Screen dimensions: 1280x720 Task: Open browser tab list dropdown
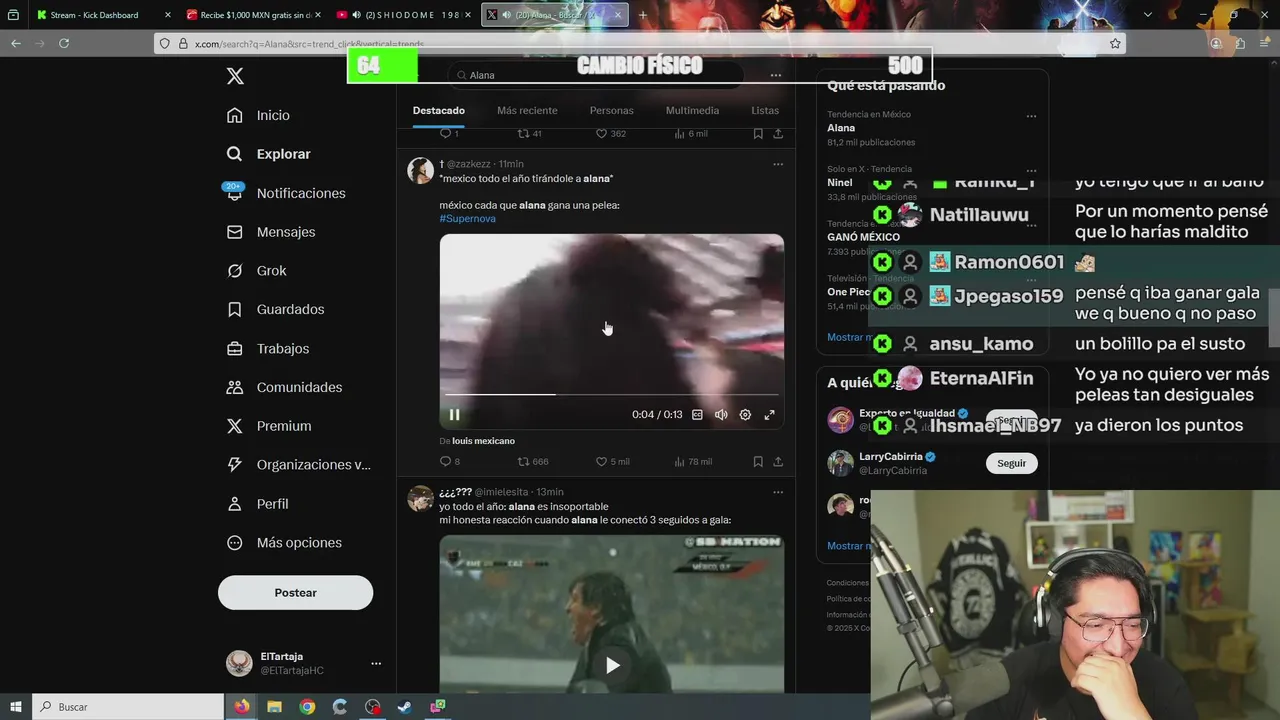pos(1147,15)
